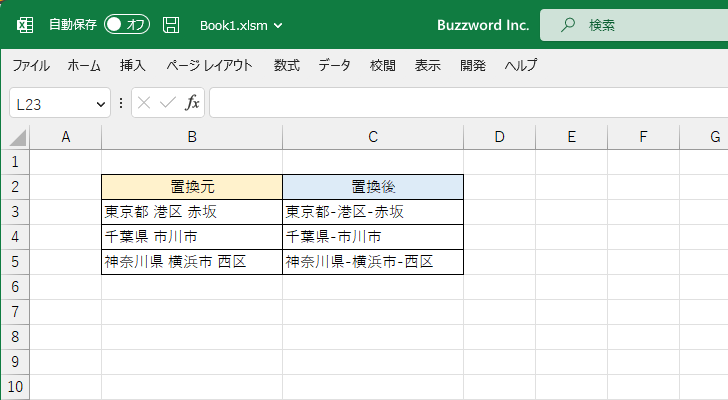Screen dimensions: 728x400
Task: Click the three-dot formula bar handle
Action: point(121,103)
